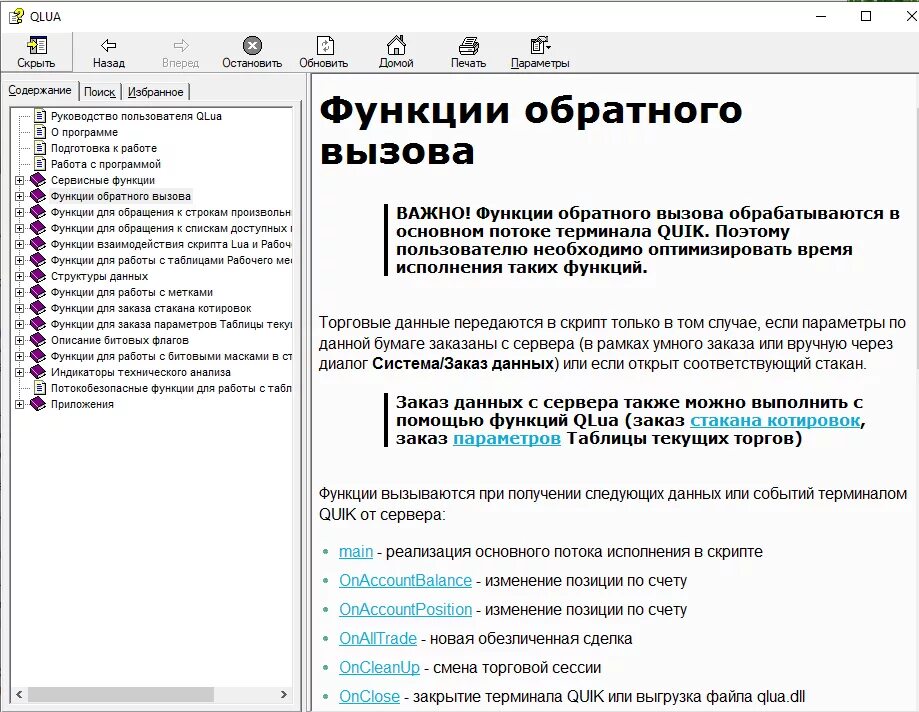Viewport: 919px width, 712px height.
Task: Print the topic with the Печать icon
Action: coord(468,45)
